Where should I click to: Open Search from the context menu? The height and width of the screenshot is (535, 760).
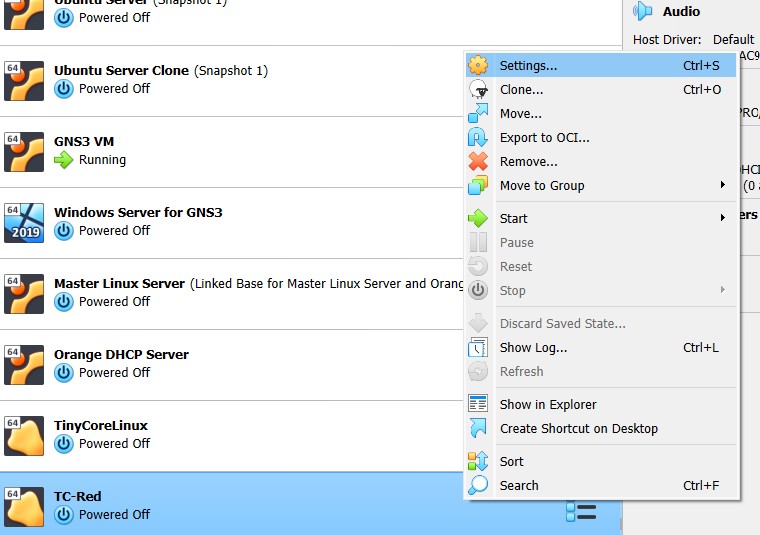click(601, 486)
